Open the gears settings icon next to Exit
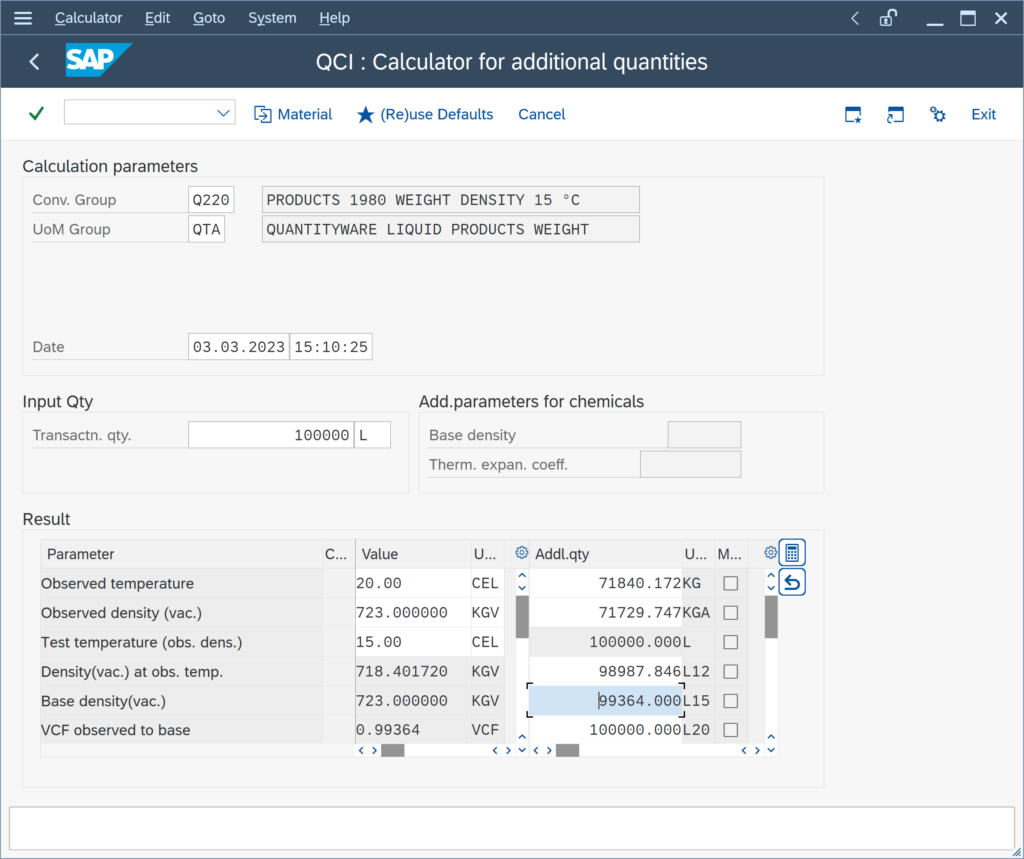Viewport: 1024px width, 859px height. (x=937, y=115)
